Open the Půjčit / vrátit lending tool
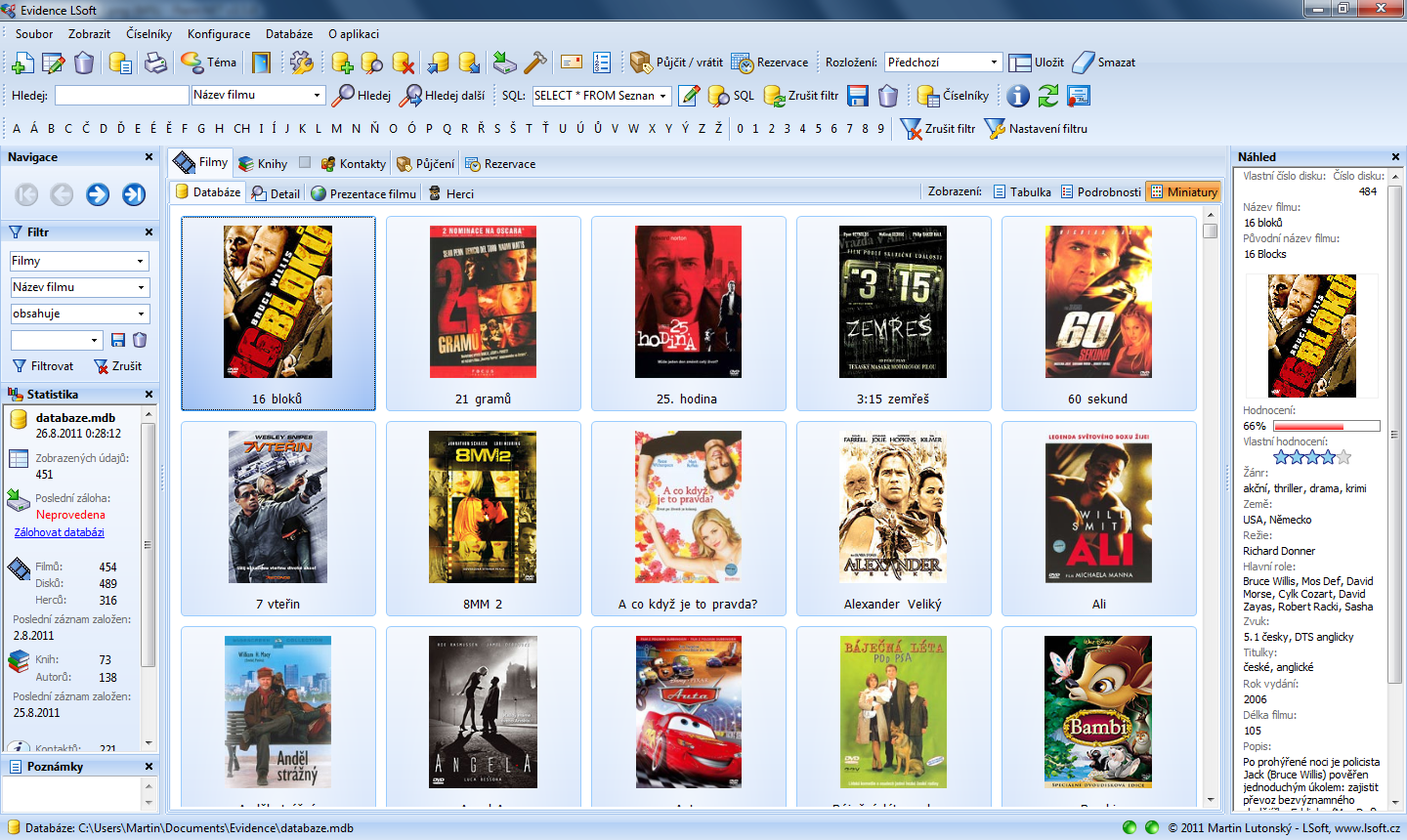The image size is (1407, 840). pyautogui.click(x=677, y=63)
